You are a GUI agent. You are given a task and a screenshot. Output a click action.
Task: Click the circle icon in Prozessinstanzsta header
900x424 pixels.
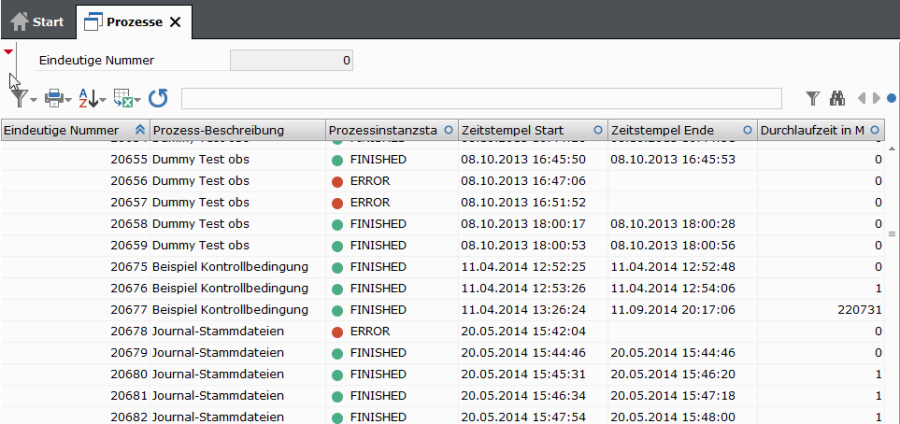pos(448,130)
